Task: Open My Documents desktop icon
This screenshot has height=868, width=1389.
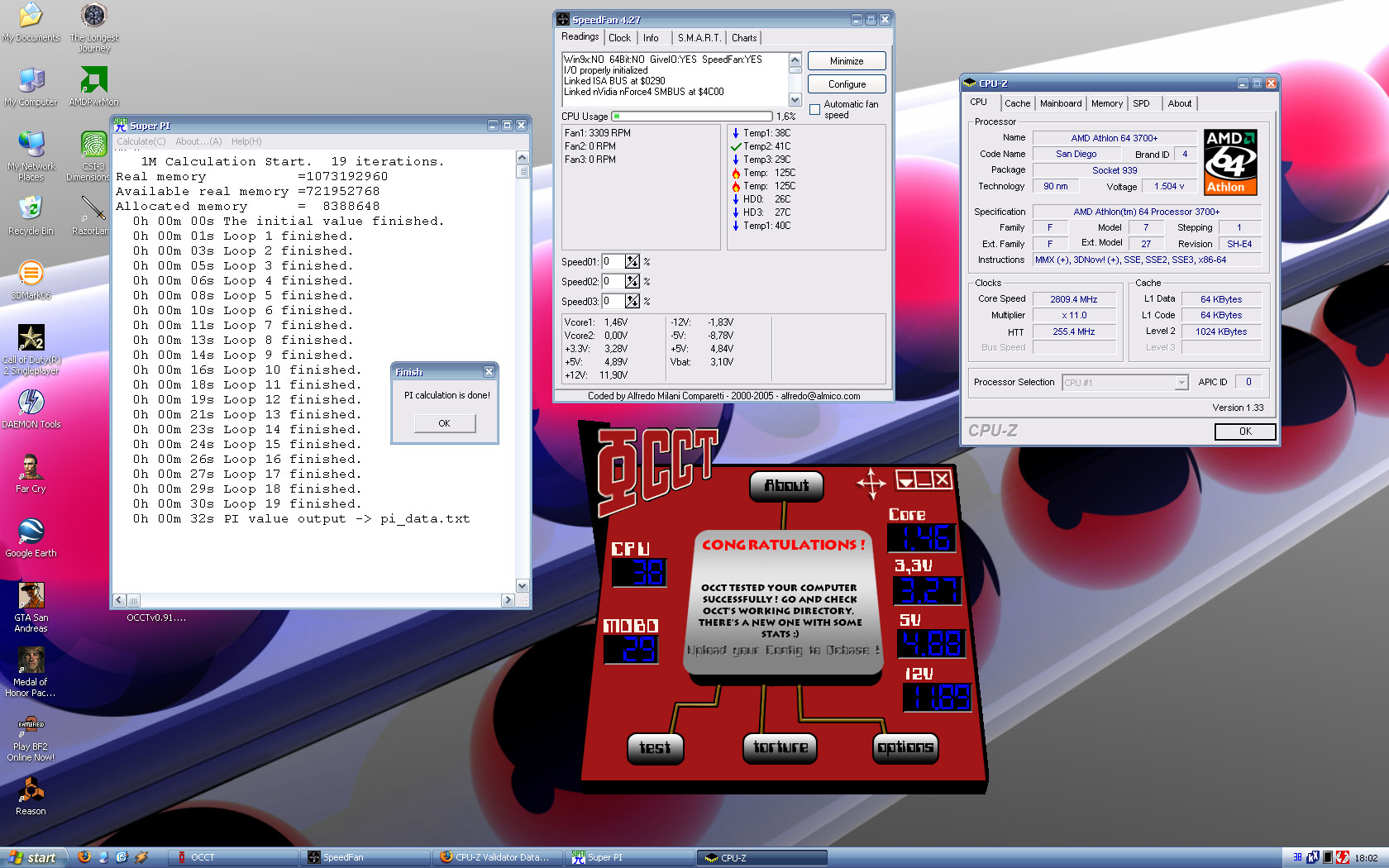Action: point(31,22)
